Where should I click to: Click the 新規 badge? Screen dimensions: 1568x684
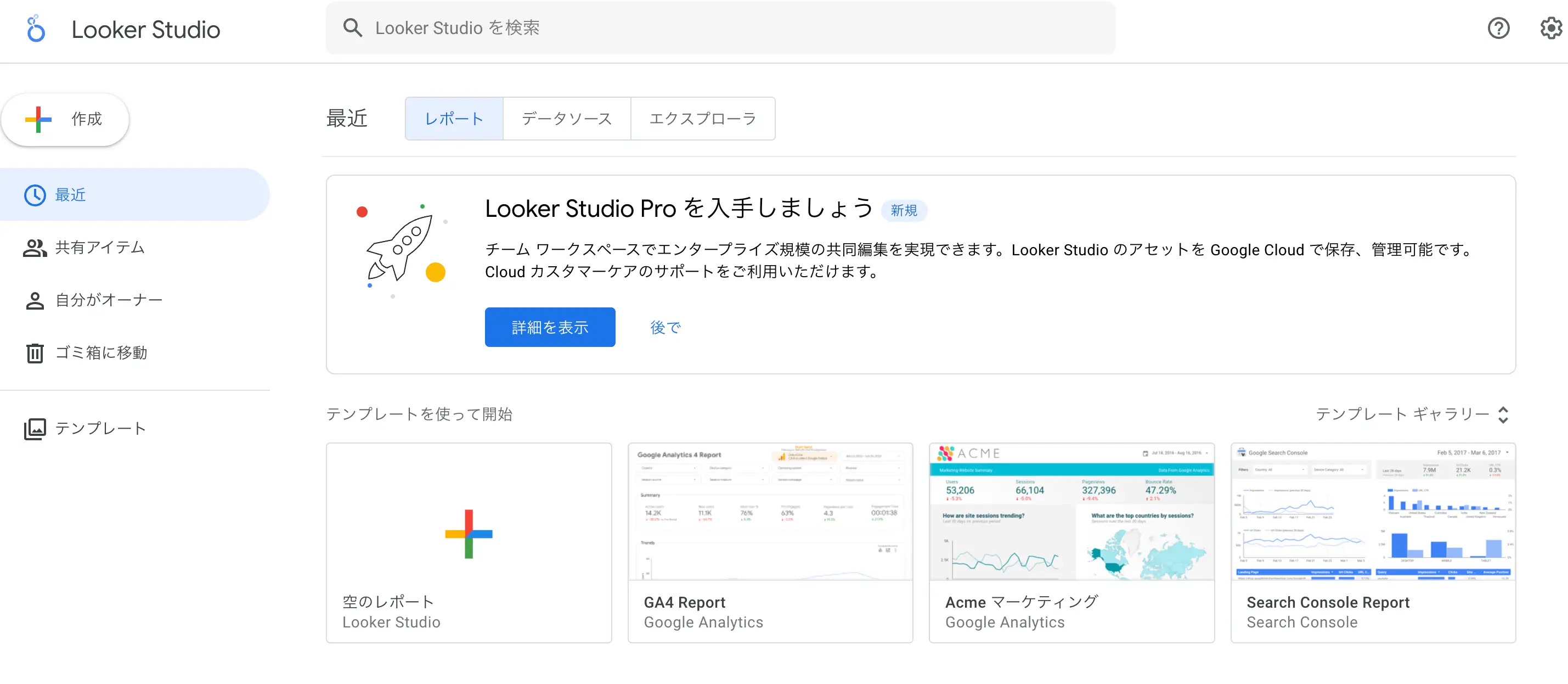903,211
